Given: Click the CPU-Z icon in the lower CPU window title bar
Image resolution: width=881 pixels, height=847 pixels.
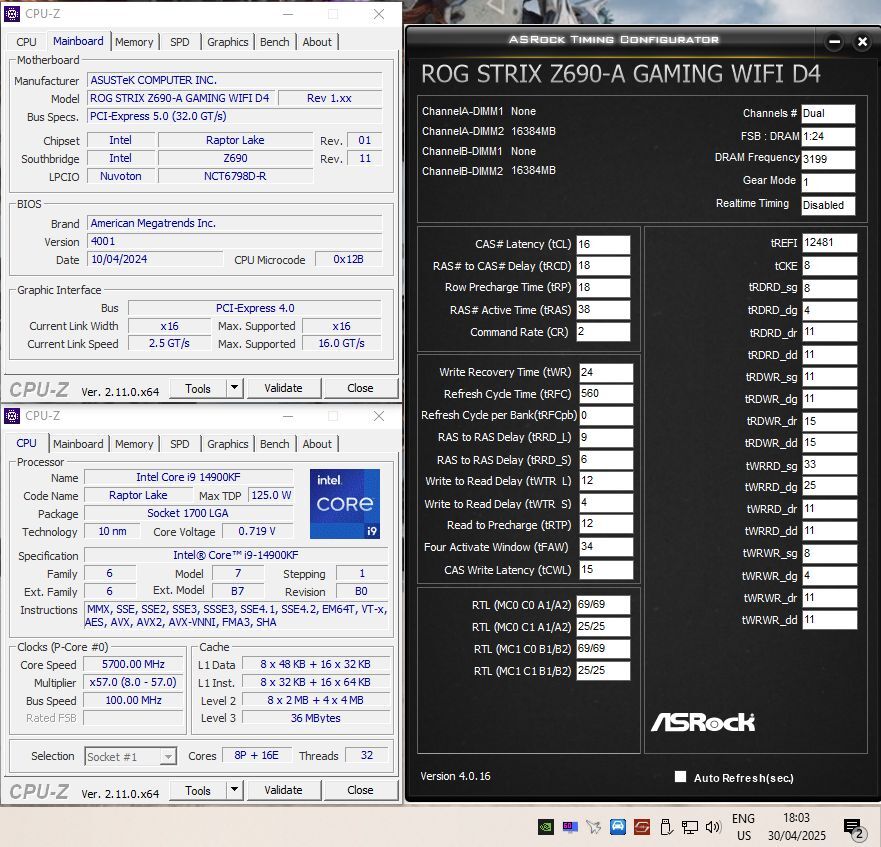Looking at the screenshot, I should pyautogui.click(x=12, y=416).
